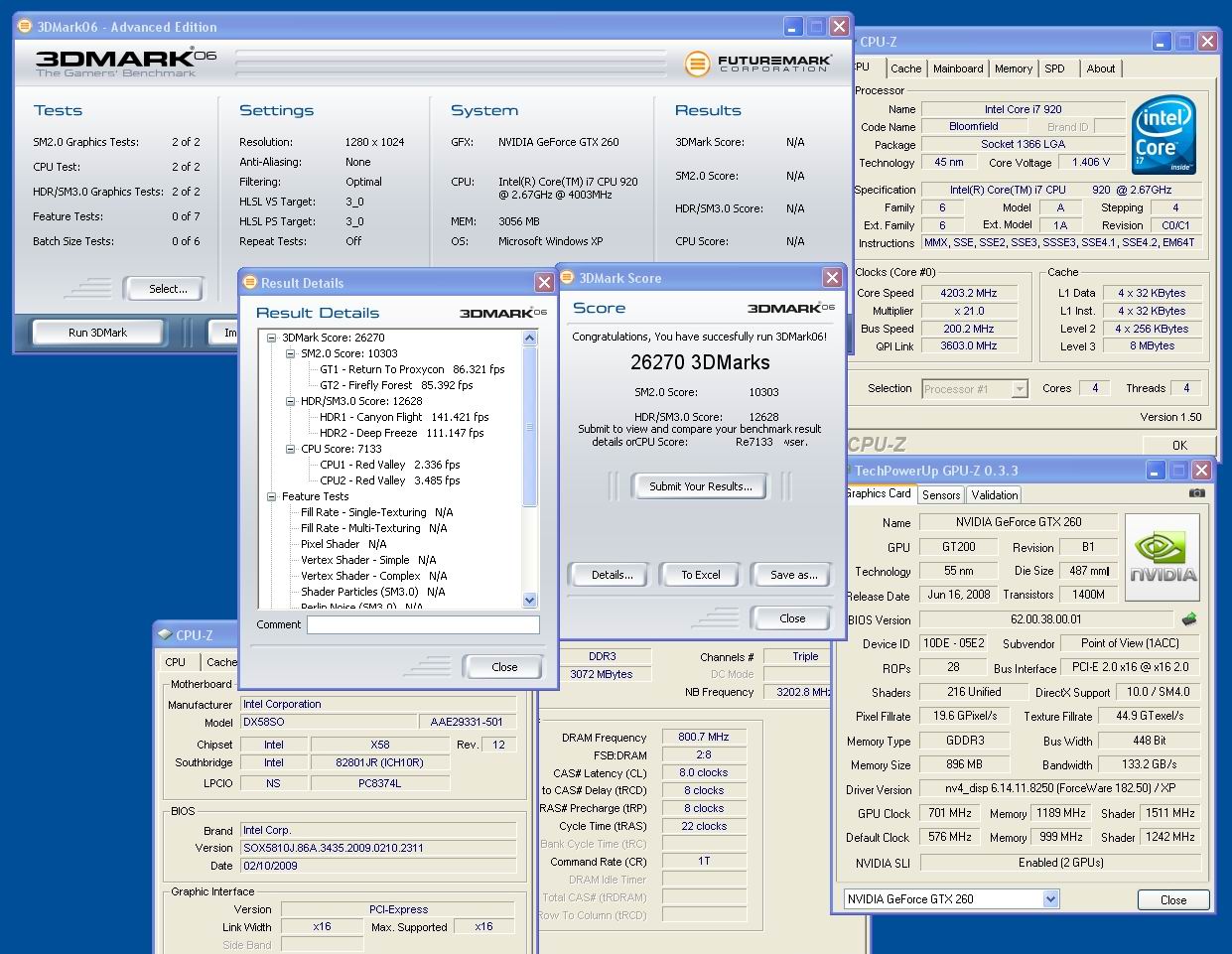Click the 3DMark Score dialog title icon
Viewport: 1232px width, 954px height.
pyautogui.click(x=569, y=278)
